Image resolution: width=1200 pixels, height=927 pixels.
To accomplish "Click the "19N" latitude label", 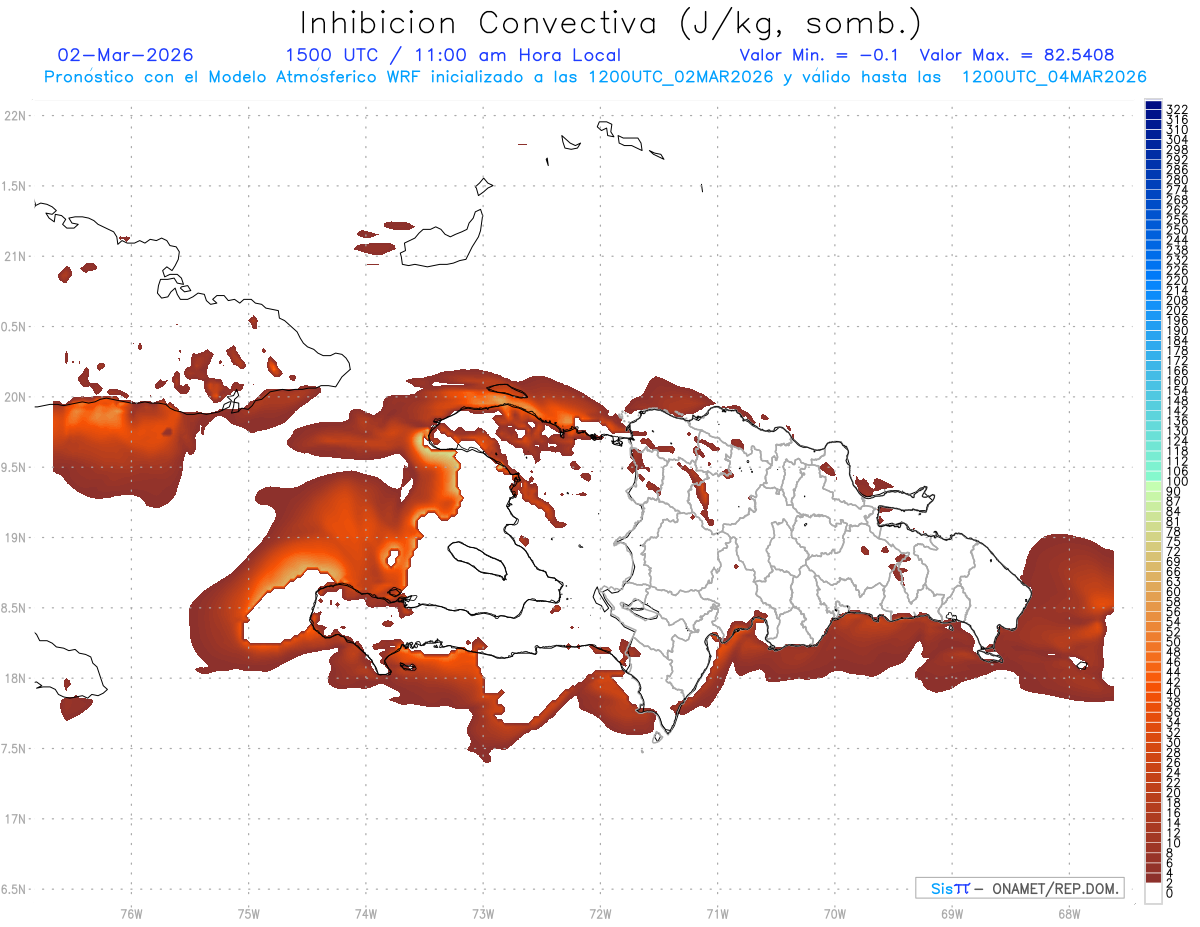I will [x=15, y=538].
